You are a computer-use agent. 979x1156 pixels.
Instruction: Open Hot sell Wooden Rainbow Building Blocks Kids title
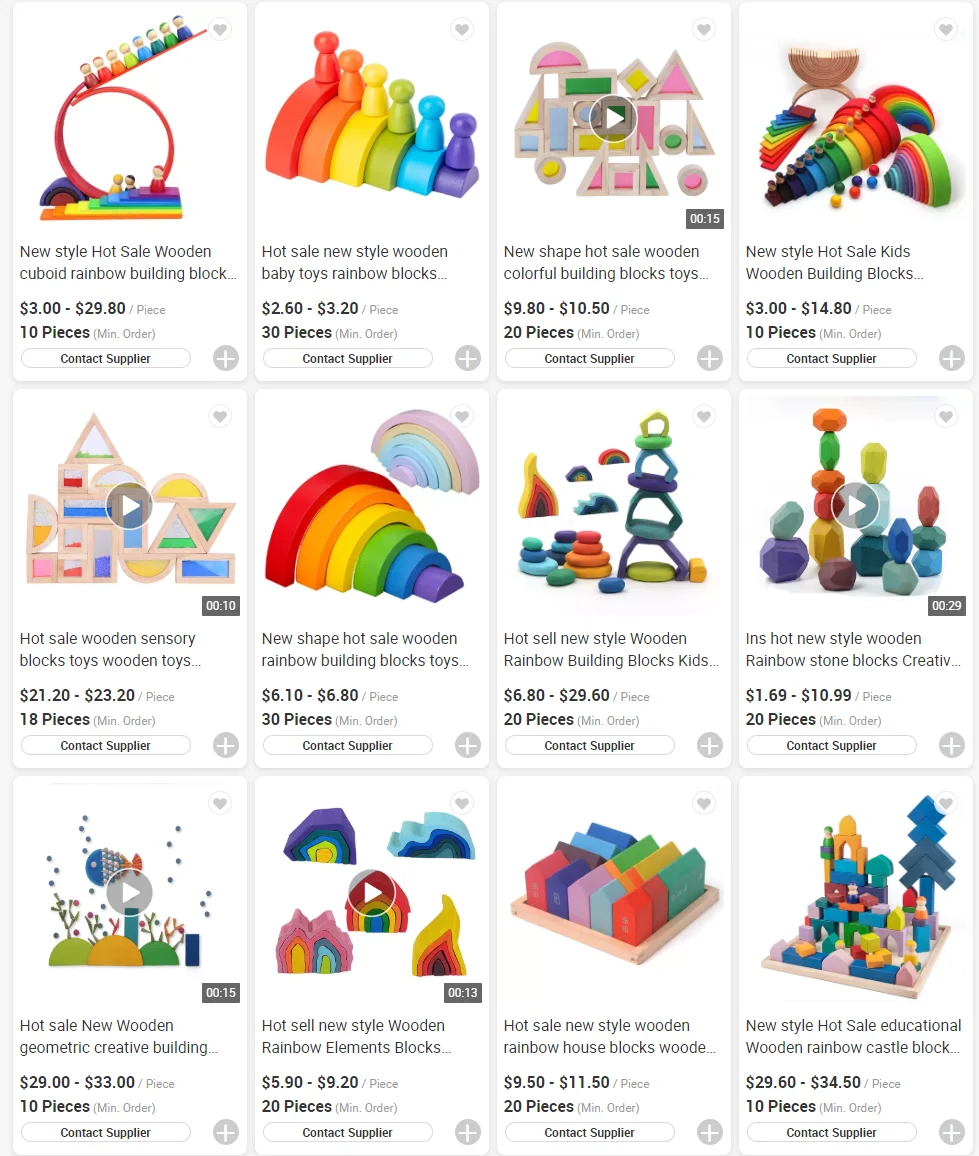(611, 650)
